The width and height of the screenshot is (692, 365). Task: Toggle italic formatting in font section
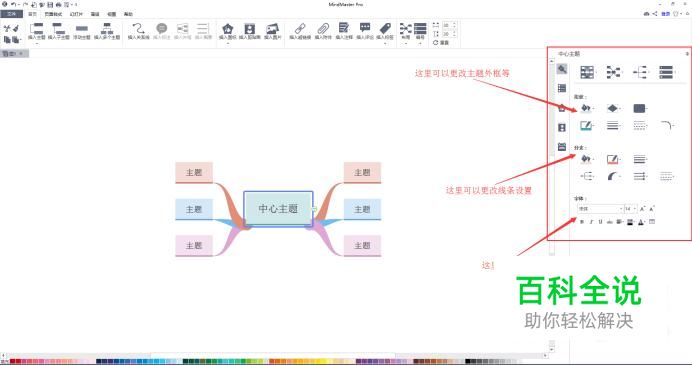(x=591, y=222)
